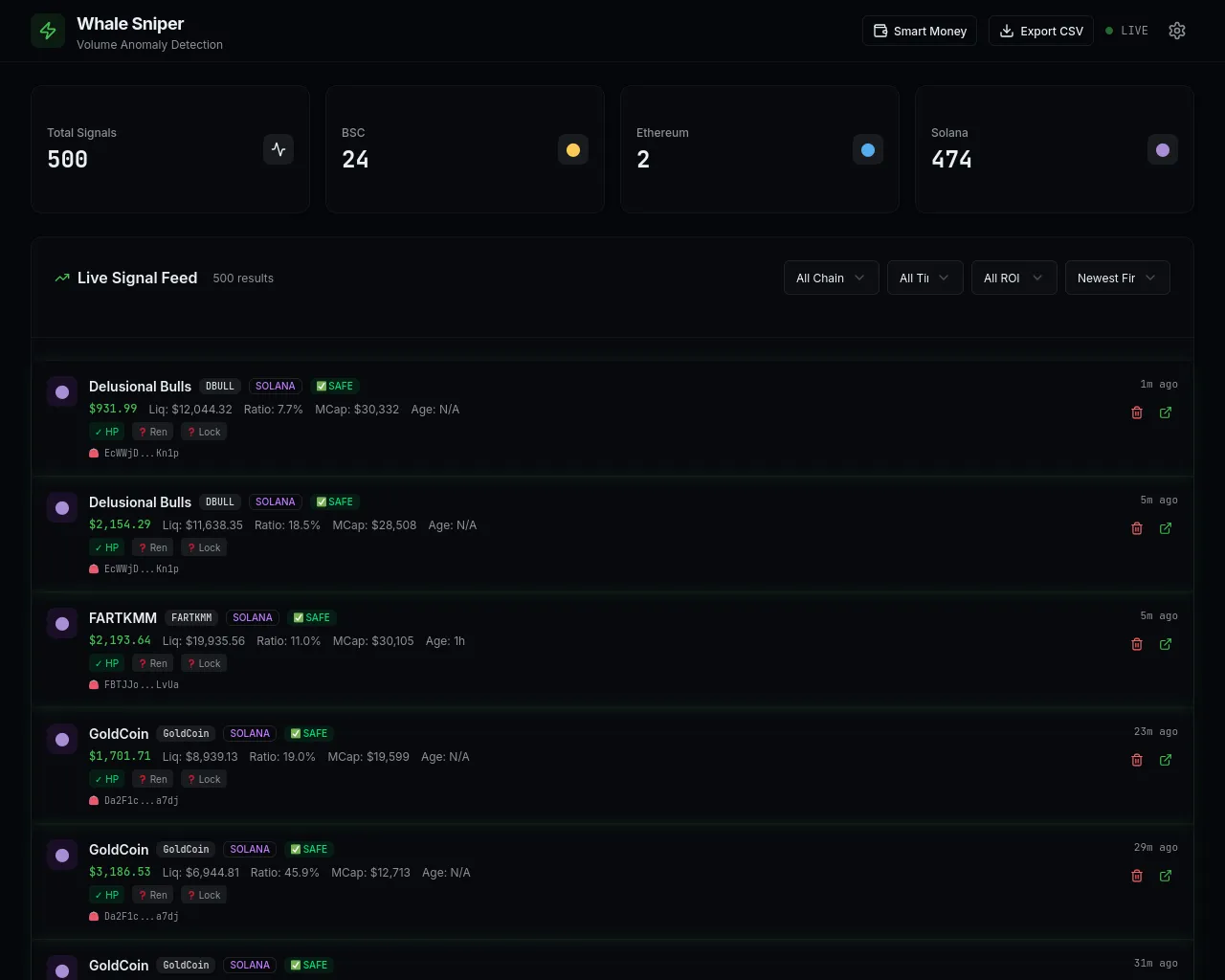The image size is (1225, 980).
Task: Click the FBTJJo...LvUa wallet address
Action: coord(142,685)
